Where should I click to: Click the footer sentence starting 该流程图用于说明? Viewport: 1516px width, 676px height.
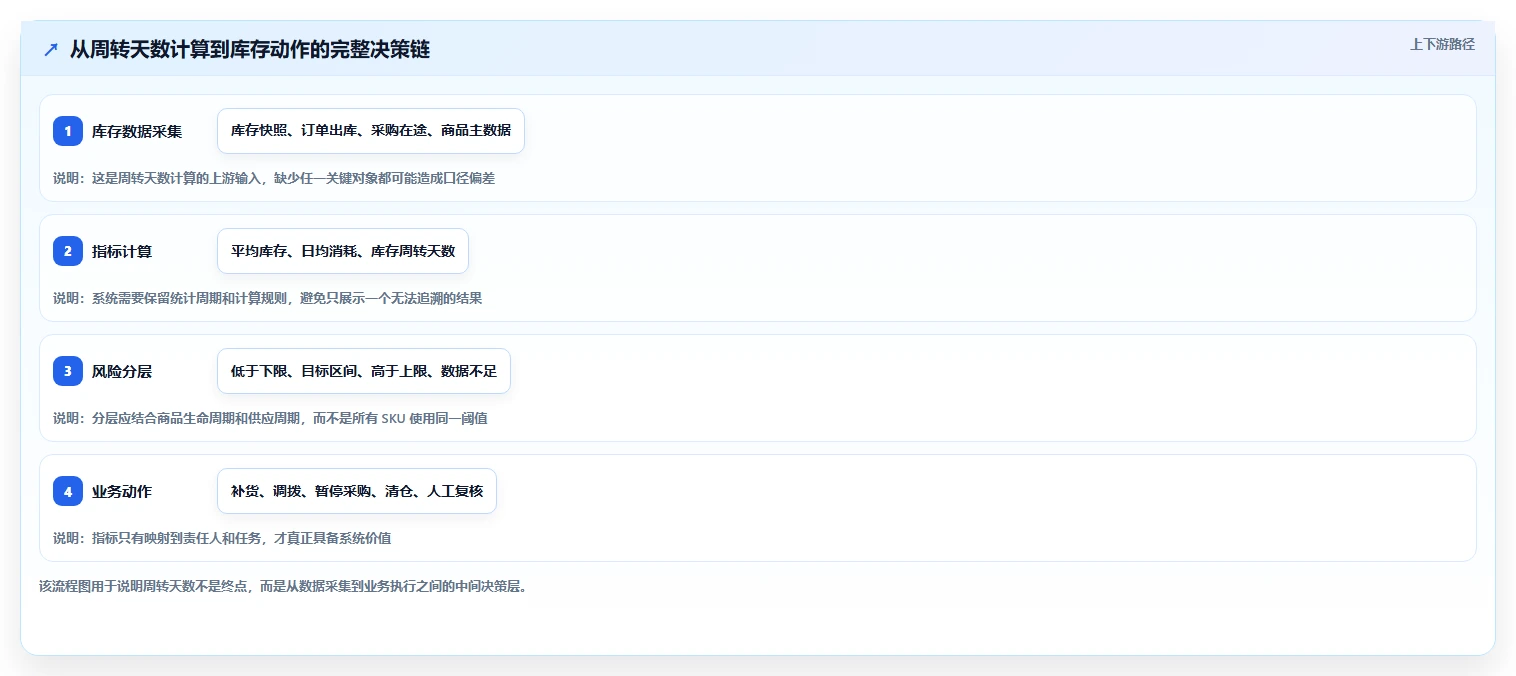(x=283, y=586)
